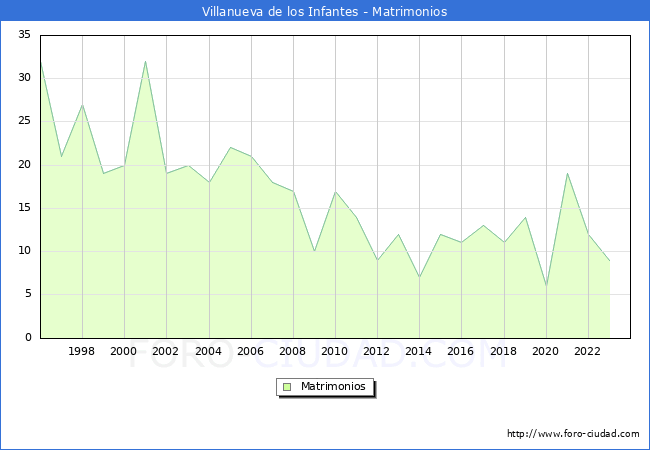Click the final 2023 data point at 9
650x450 pixels.
click(x=609, y=260)
